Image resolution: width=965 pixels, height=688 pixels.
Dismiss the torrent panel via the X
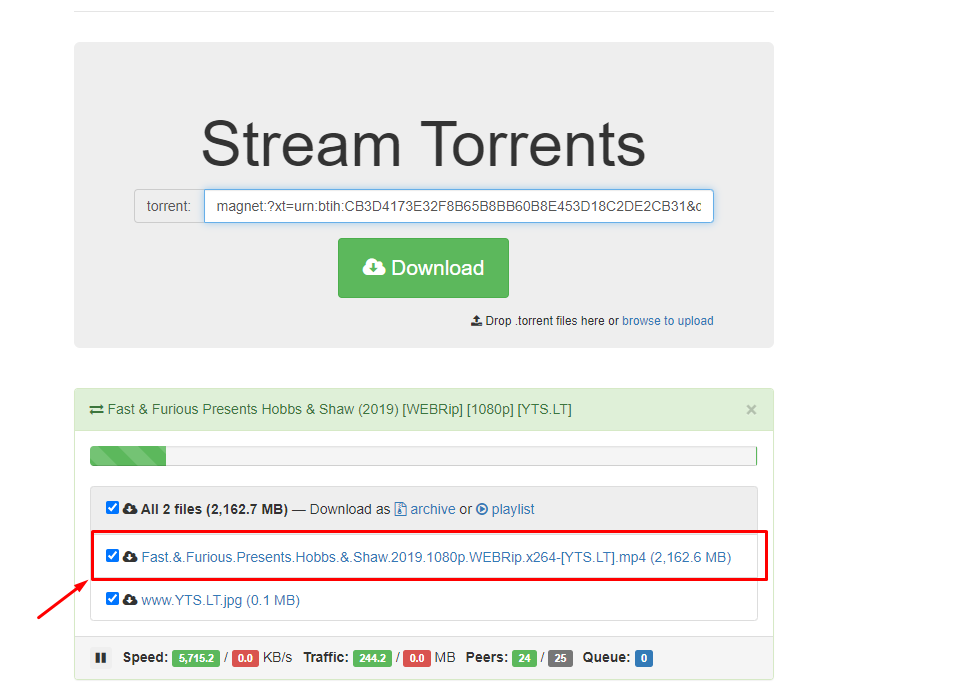pyautogui.click(x=751, y=409)
